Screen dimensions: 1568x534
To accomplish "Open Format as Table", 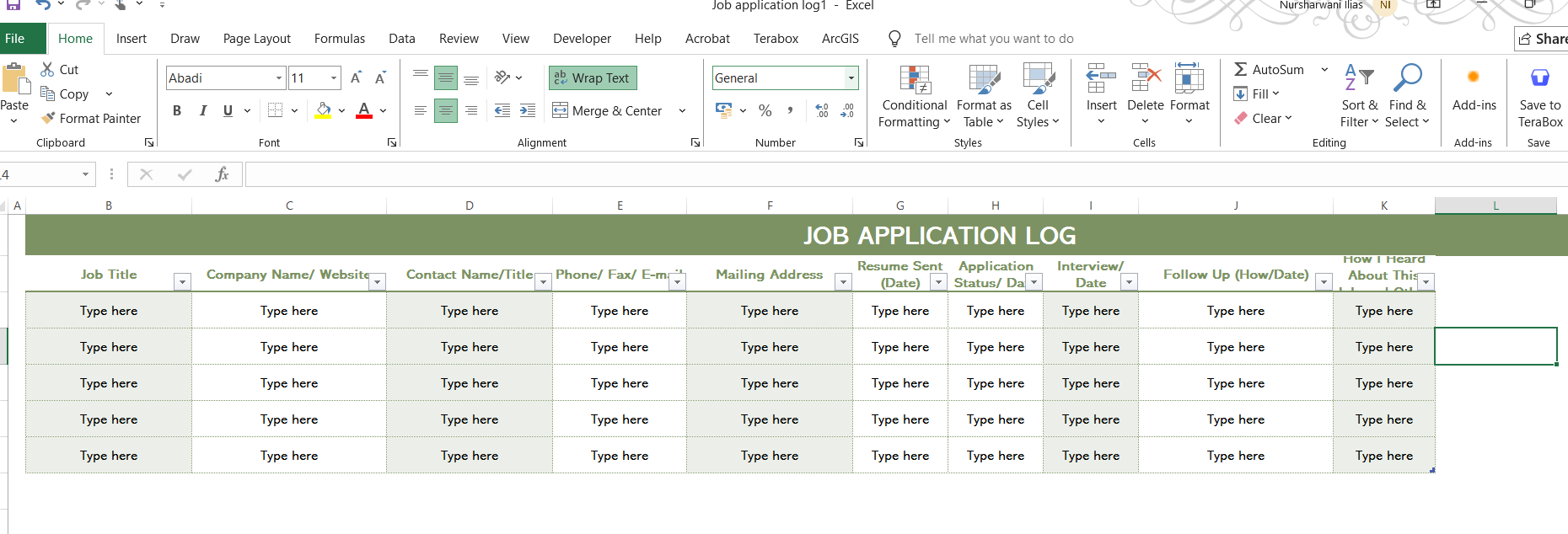I will click(x=984, y=96).
